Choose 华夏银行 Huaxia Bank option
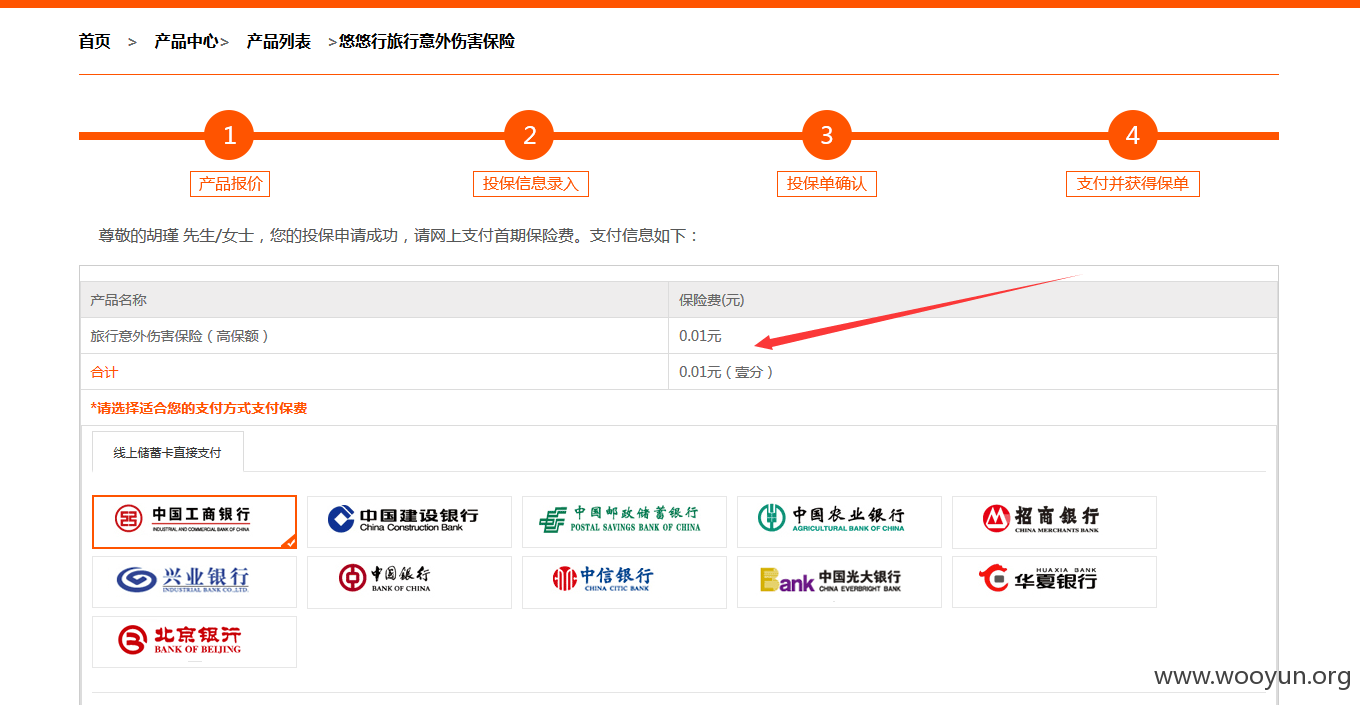Viewport: 1360px width, 705px height. point(1054,582)
